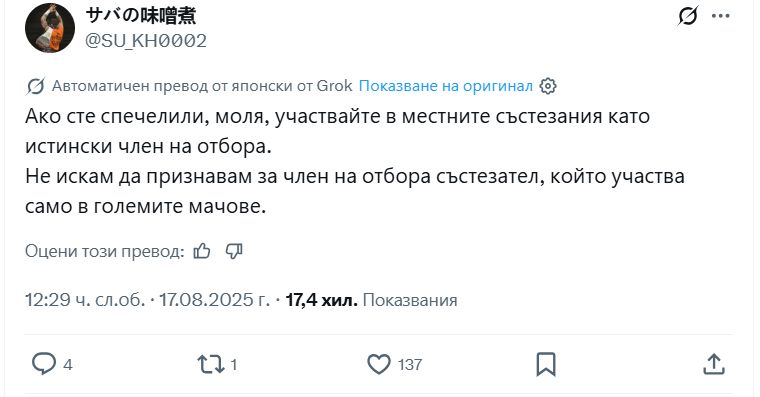Open the Grok icon in tweet header
Screen dimensions: 760x397
pos(688,16)
